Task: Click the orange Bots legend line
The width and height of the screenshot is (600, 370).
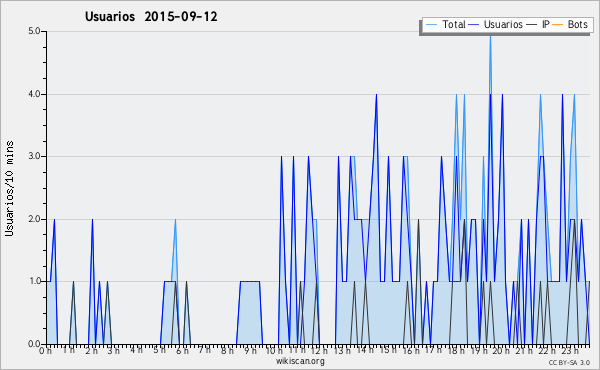Action: tap(558, 25)
